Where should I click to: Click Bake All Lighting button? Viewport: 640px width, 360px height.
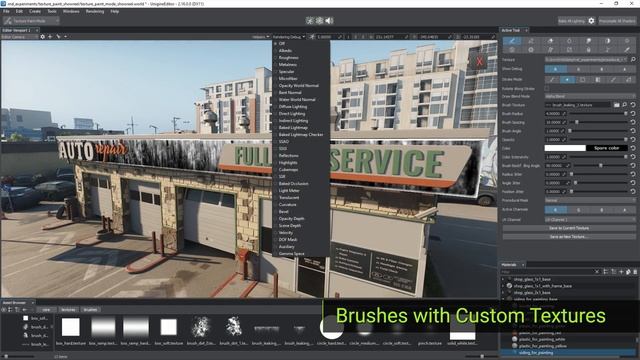tap(572, 21)
